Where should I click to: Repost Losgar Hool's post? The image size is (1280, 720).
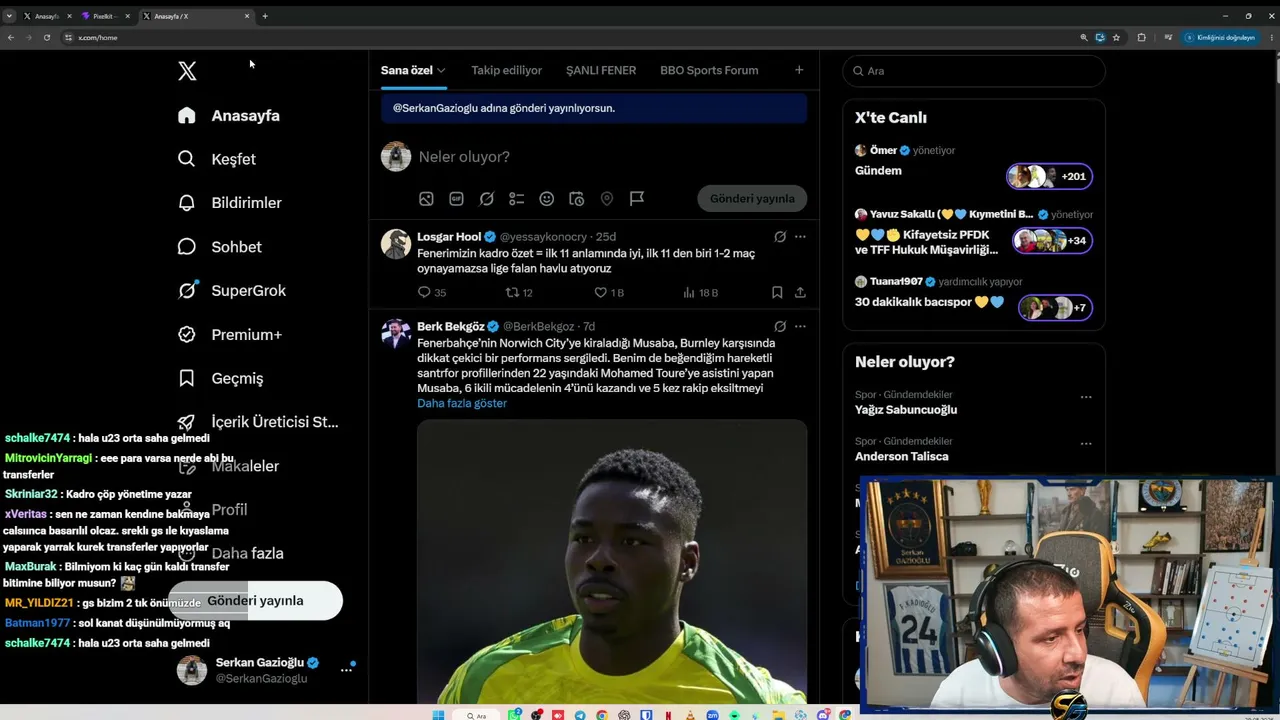[518, 293]
